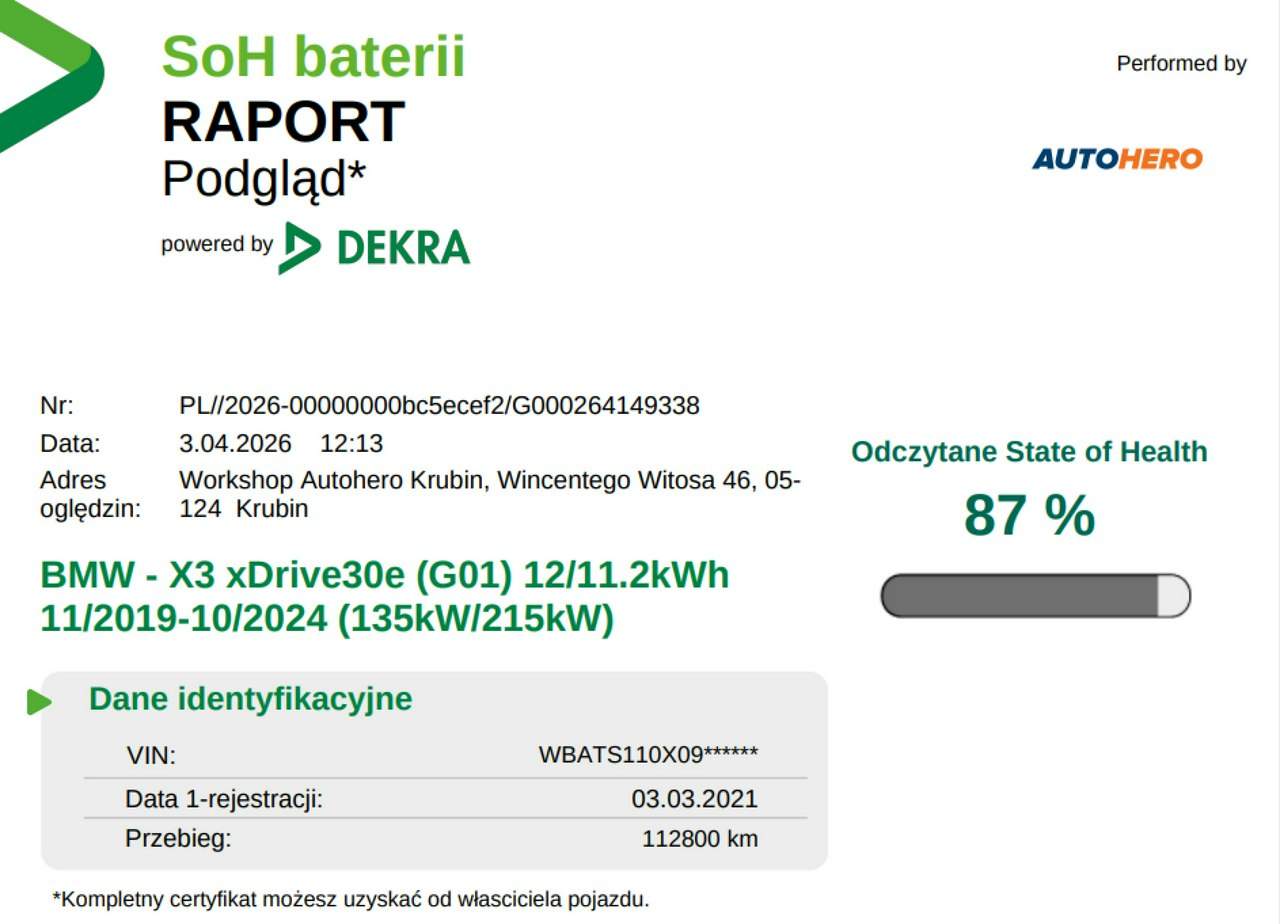Click the report date 3.04.2026
This screenshot has height=924, width=1280.
tap(236, 443)
